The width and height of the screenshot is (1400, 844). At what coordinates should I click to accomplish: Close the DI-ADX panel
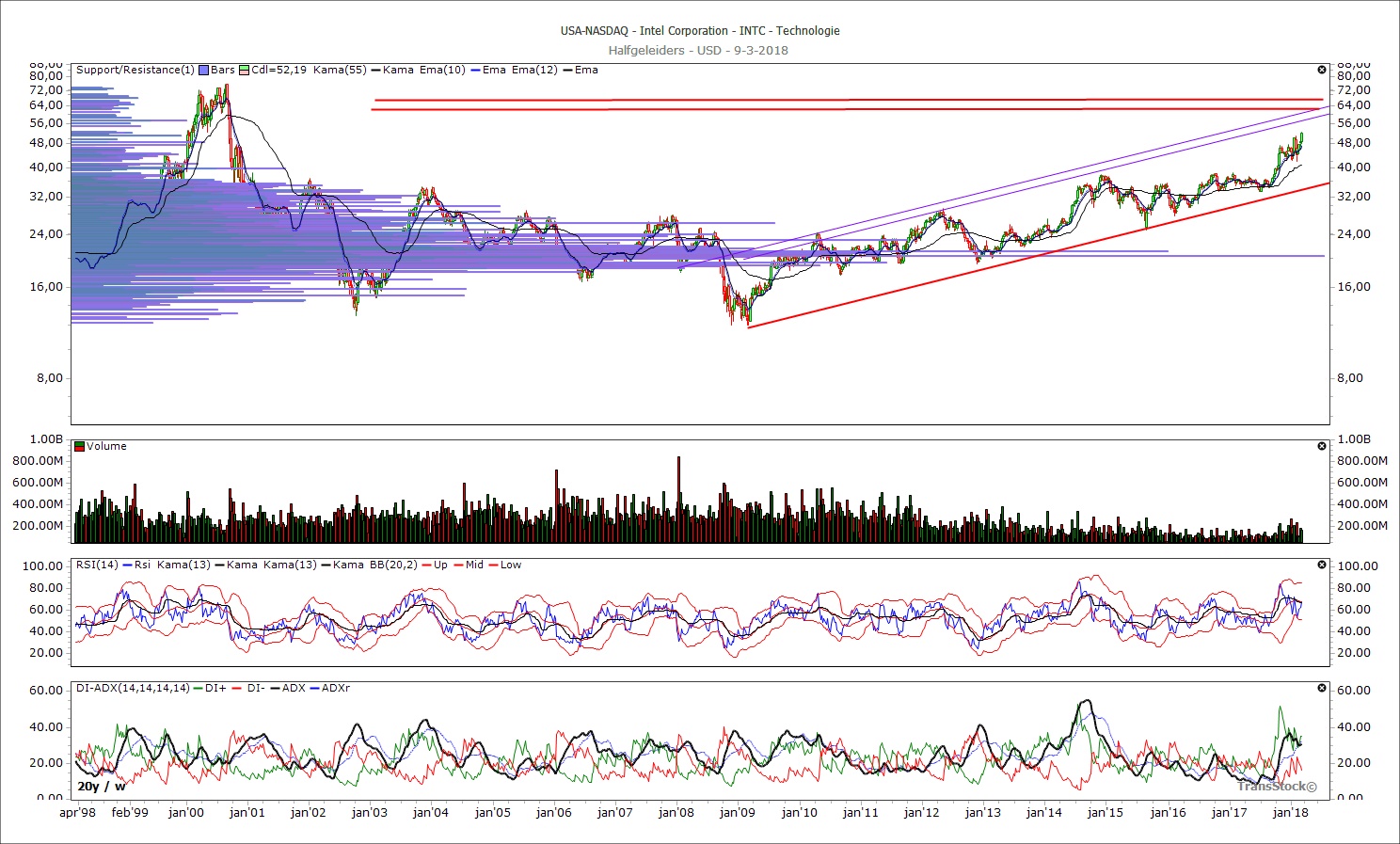(1322, 688)
